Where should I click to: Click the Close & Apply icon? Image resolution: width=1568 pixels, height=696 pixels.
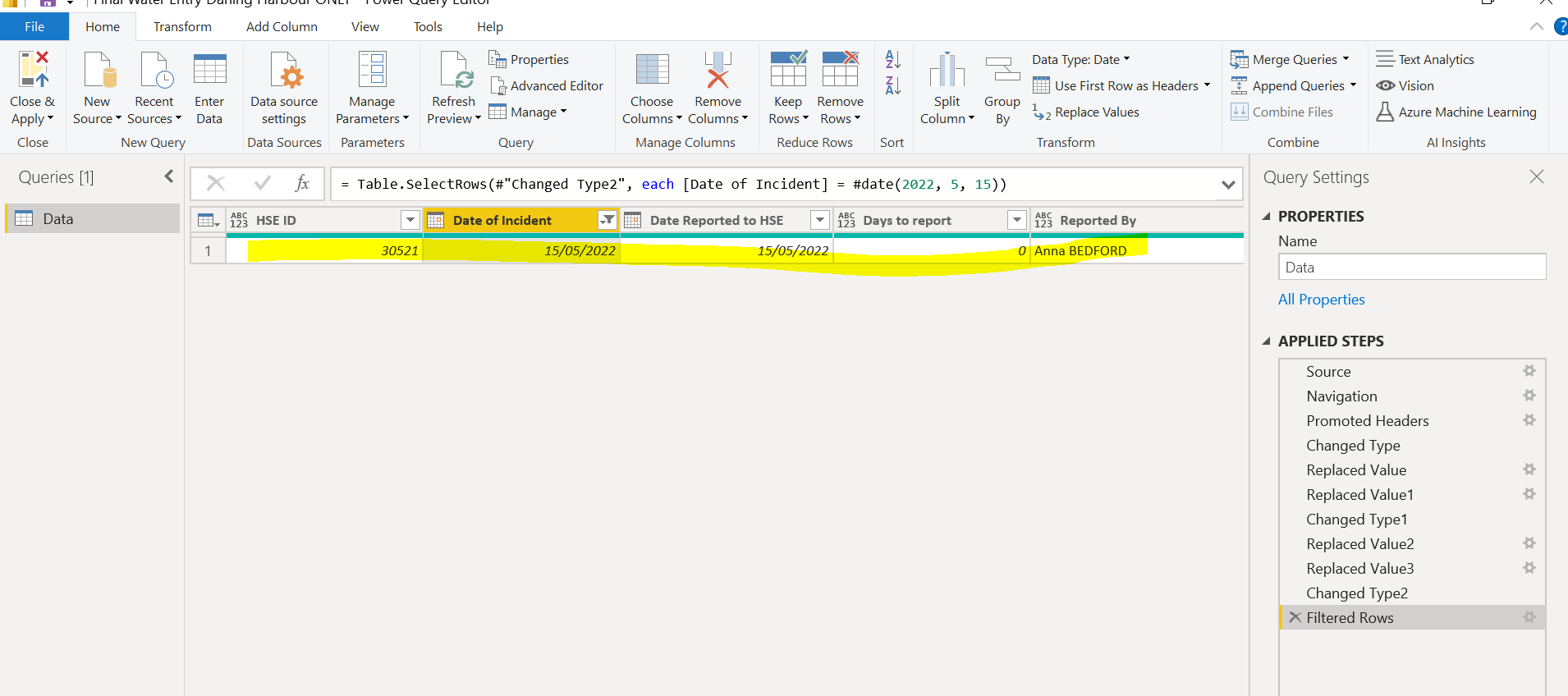pyautogui.click(x=34, y=70)
